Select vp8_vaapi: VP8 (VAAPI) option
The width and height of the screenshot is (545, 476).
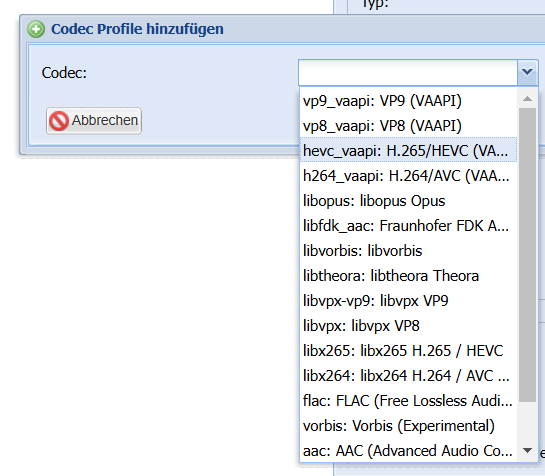[408, 126]
